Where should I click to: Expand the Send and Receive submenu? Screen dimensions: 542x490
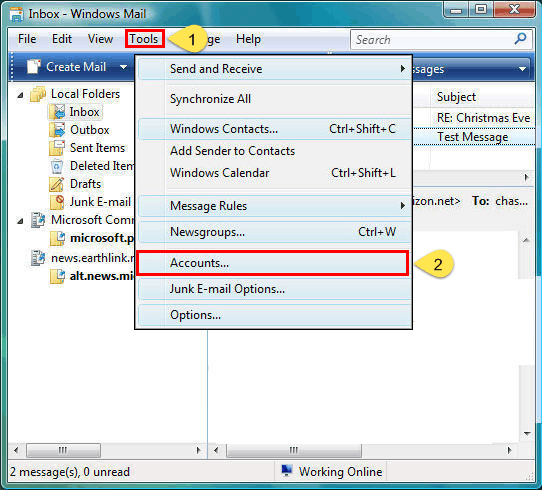[x=402, y=68]
